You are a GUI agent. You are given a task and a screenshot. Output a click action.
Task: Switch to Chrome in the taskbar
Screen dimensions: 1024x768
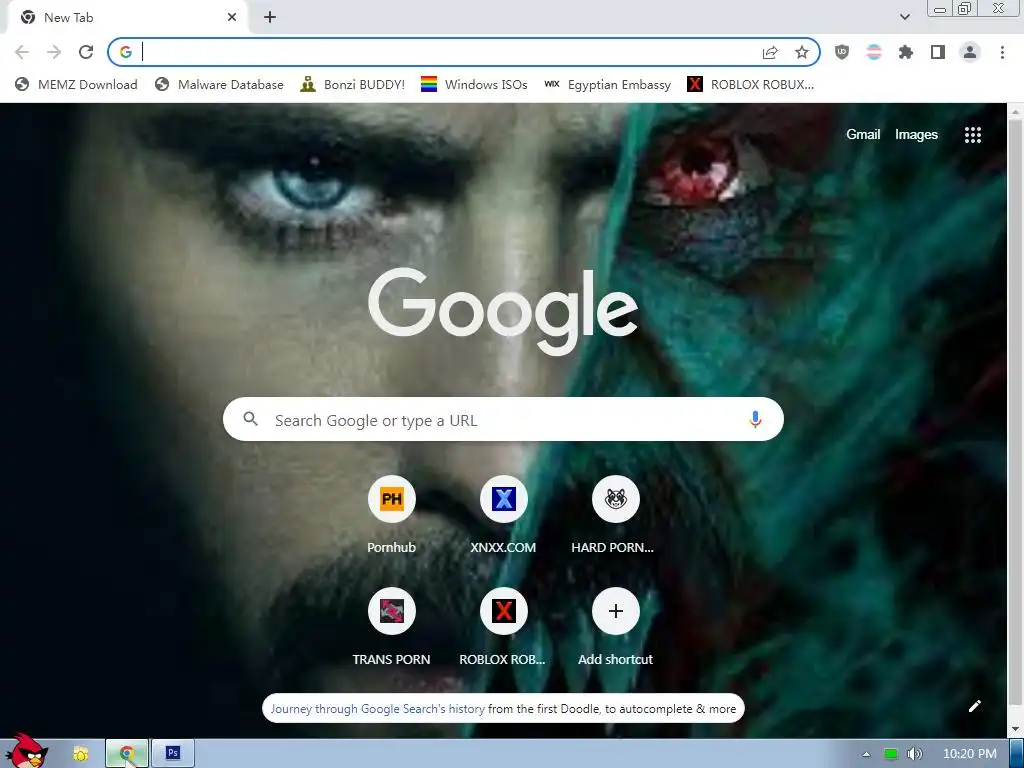pos(127,754)
